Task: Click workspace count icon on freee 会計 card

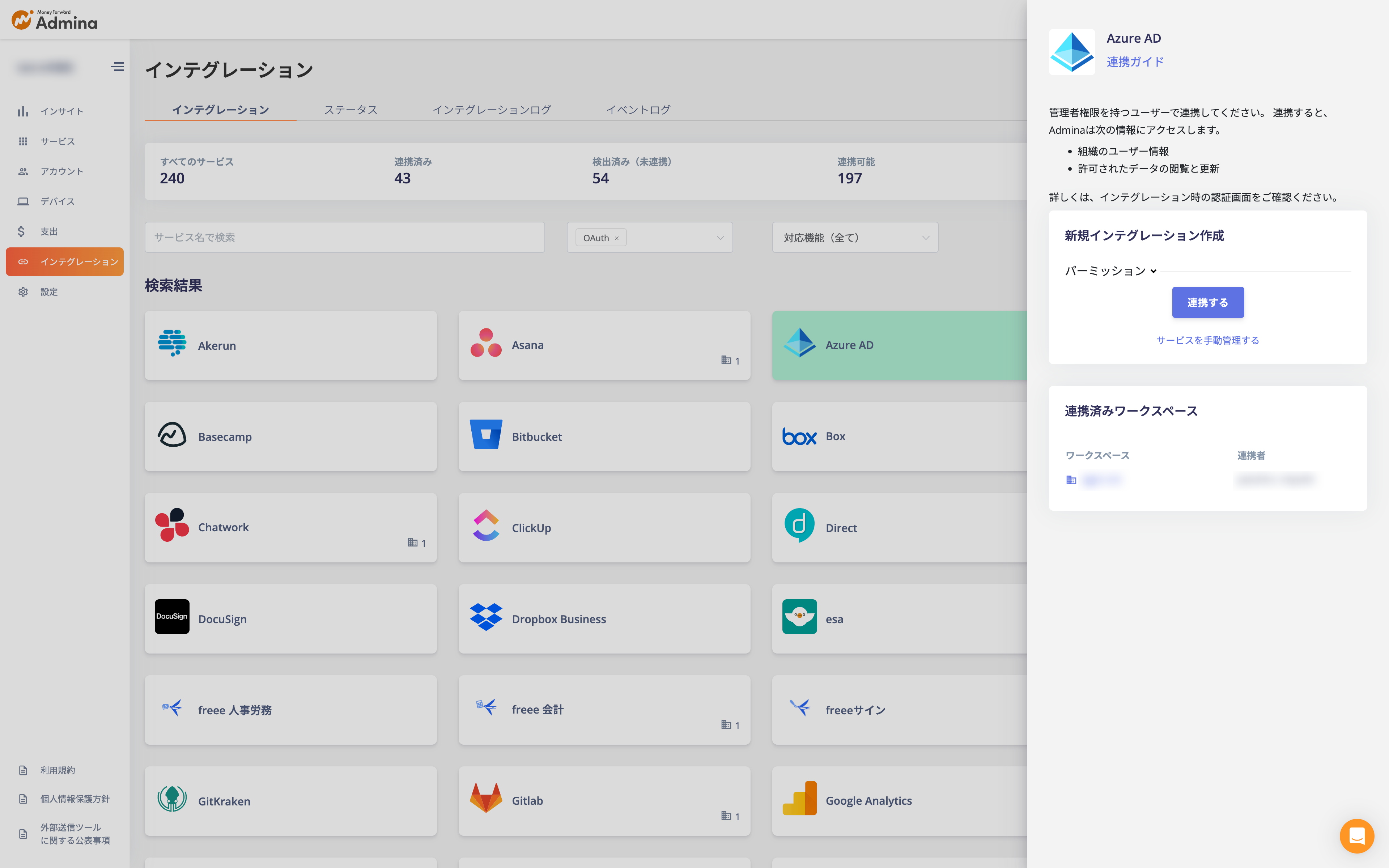Action: click(x=726, y=725)
